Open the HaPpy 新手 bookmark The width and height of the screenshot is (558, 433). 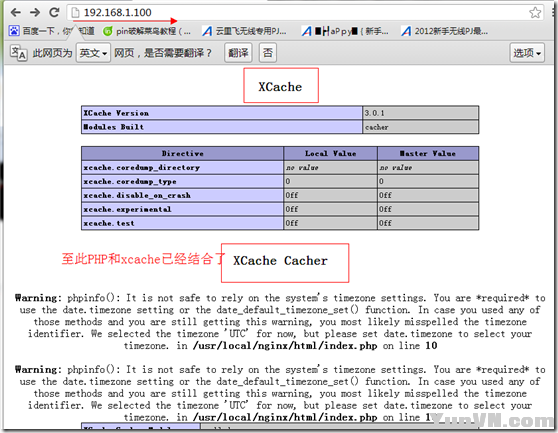[x=345, y=31]
